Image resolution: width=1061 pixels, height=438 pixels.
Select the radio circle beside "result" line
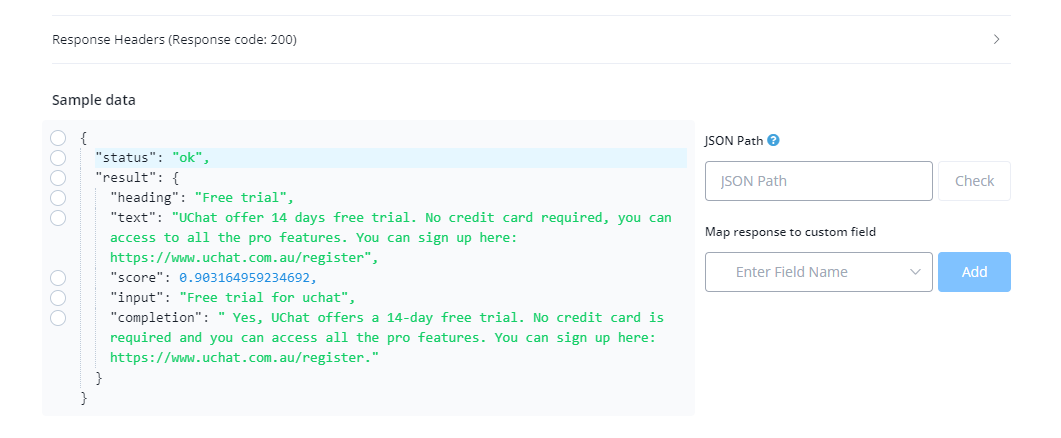click(x=58, y=178)
